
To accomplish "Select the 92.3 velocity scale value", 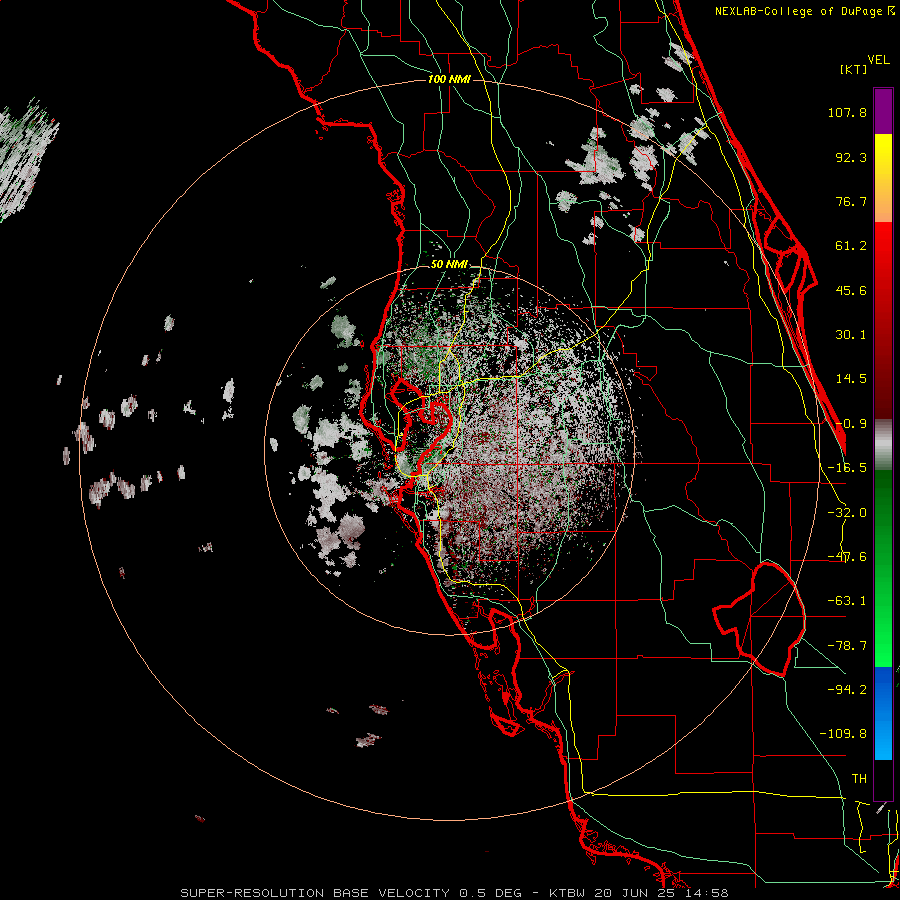I will click(x=851, y=157).
